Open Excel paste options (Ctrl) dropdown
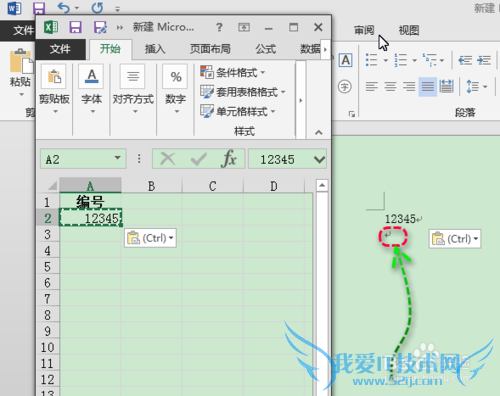 tap(150, 238)
